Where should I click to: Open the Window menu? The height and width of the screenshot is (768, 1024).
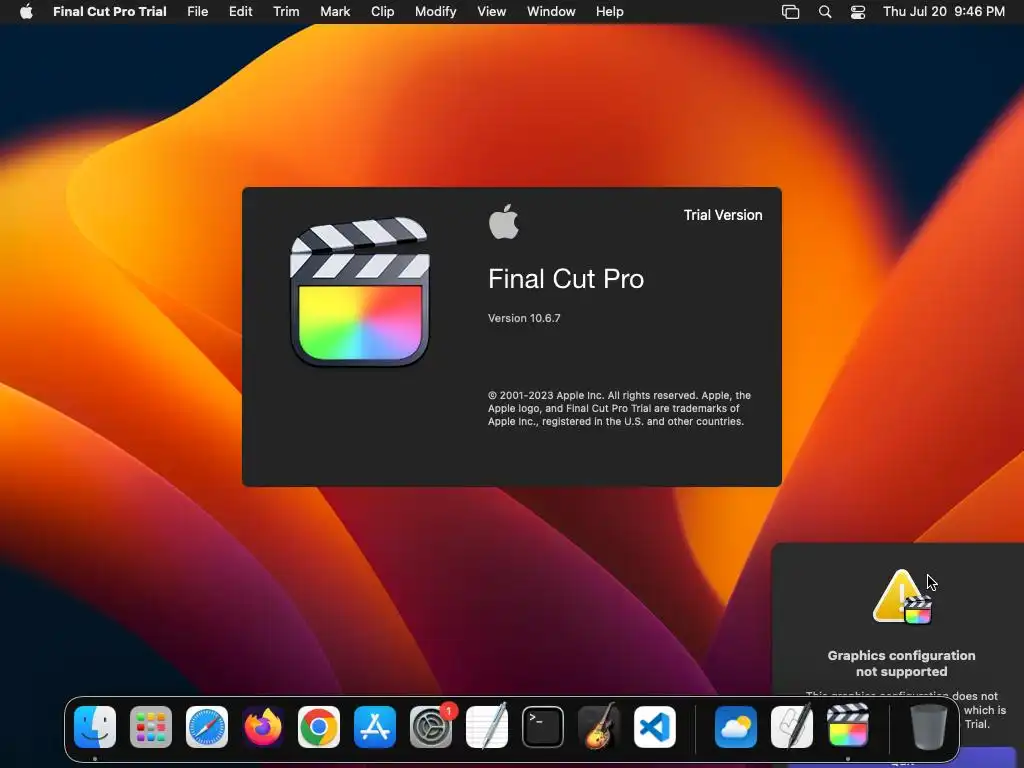(x=551, y=11)
